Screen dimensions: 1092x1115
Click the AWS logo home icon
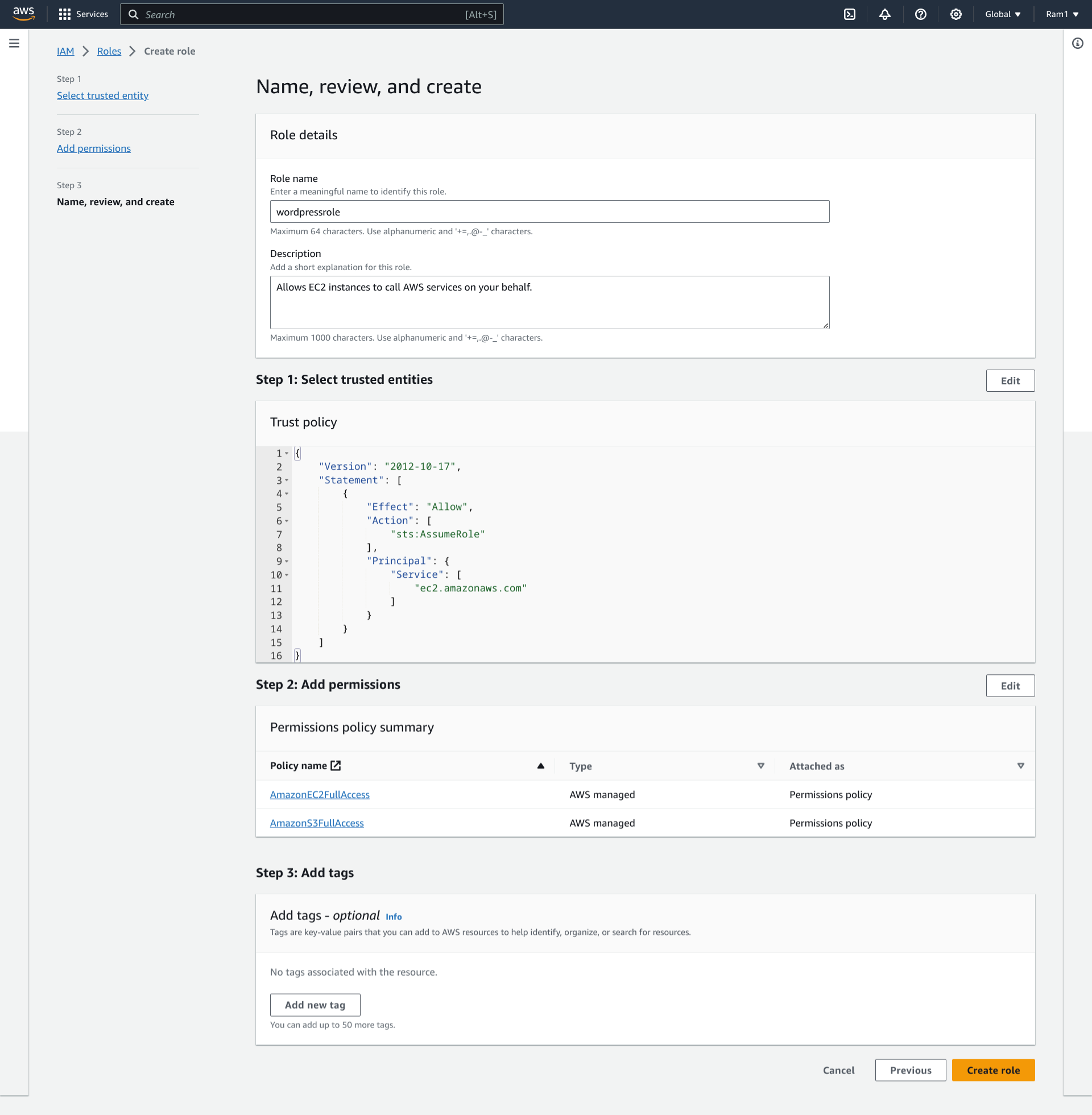pos(23,13)
